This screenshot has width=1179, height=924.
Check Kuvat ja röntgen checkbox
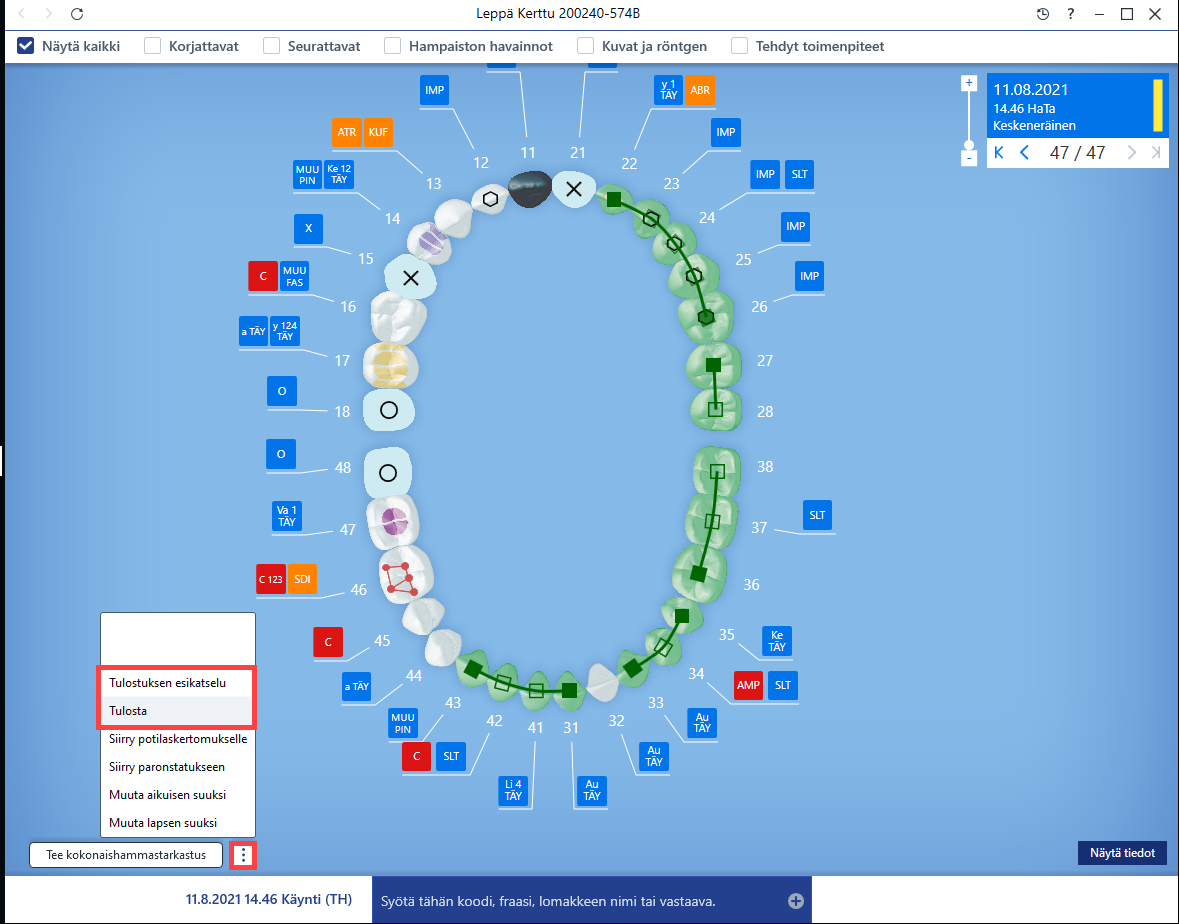point(586,46)
